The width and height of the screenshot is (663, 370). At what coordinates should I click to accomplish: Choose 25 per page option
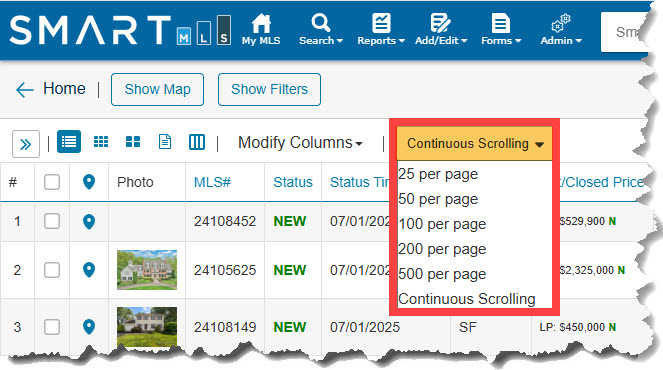[438, 174]
